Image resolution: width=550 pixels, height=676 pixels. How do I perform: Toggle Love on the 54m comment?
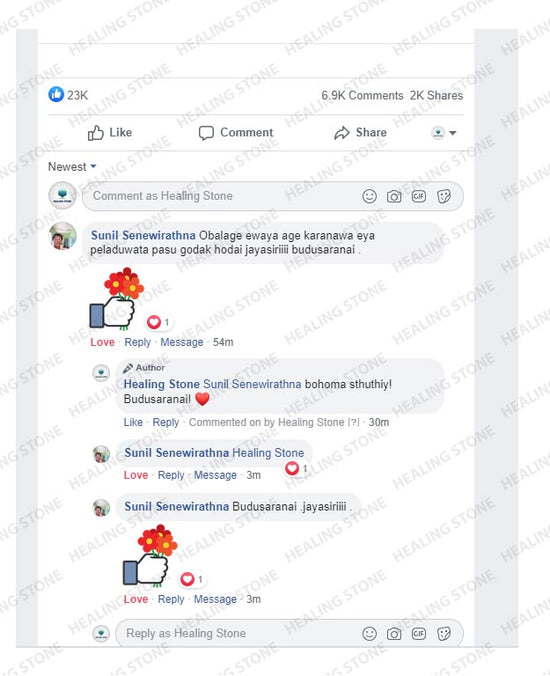[x=103, y=342]
